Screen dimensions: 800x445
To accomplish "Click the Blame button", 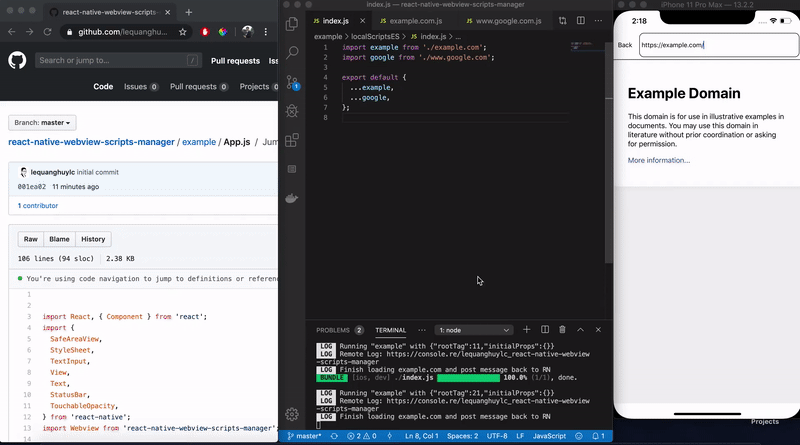I will point(59,239).
